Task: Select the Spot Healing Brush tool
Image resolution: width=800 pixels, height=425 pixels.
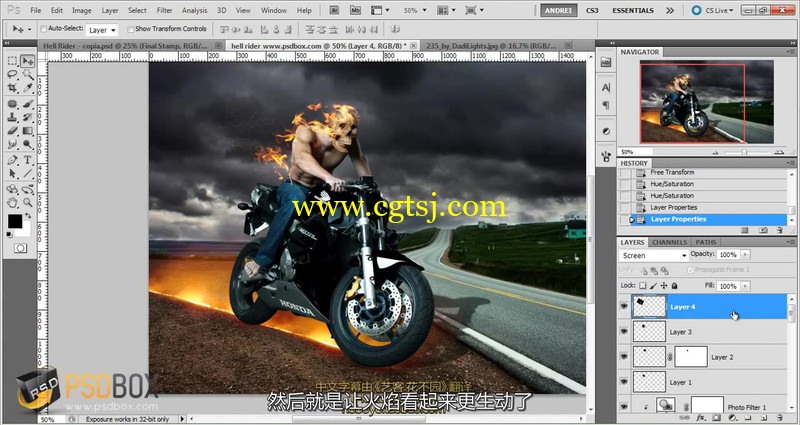Action: coord(13,104)
